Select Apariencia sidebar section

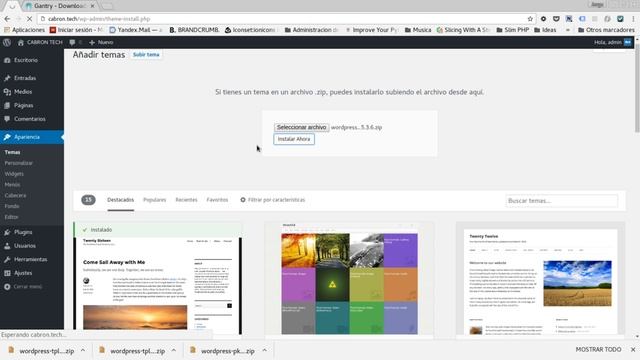click(32, 137)
